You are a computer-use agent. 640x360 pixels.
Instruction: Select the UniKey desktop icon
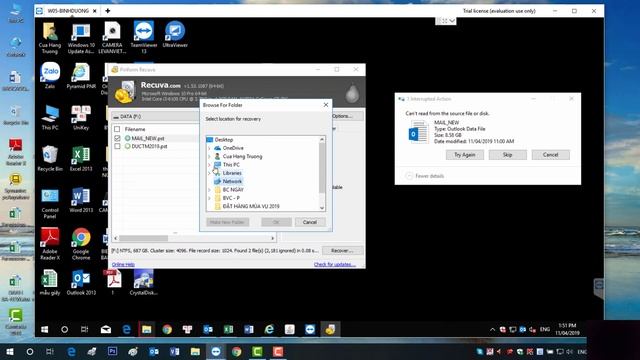(x=81, y=117)
